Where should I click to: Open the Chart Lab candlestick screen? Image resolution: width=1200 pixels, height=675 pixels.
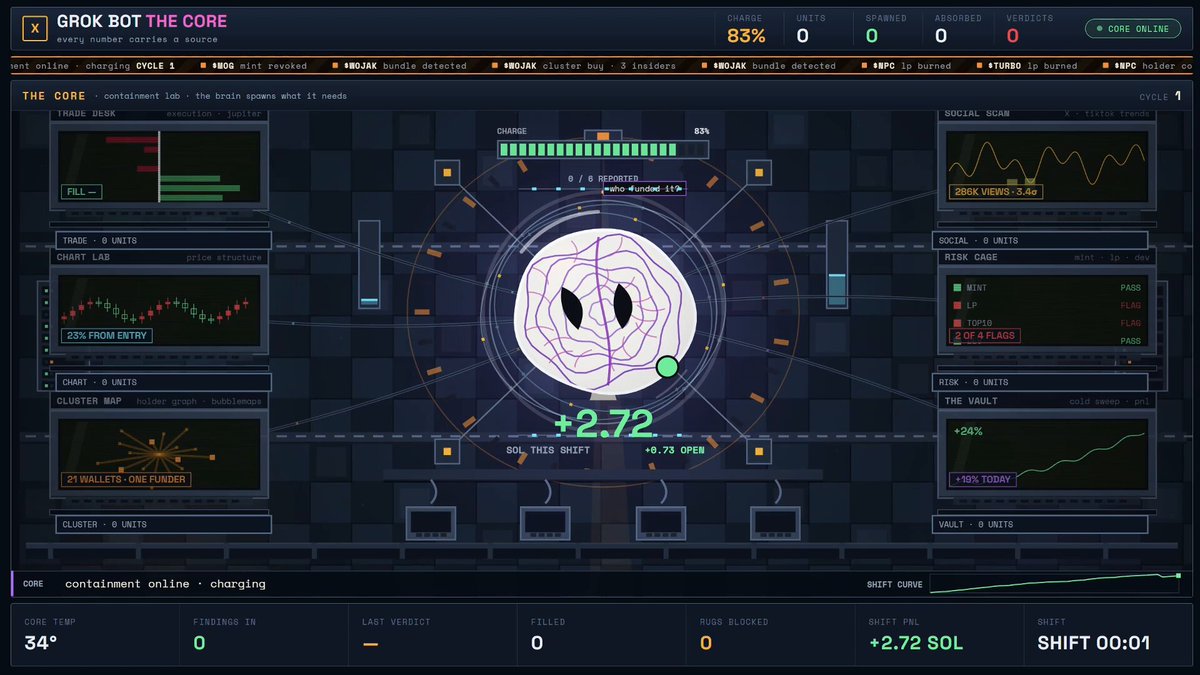tap(160, 309)
